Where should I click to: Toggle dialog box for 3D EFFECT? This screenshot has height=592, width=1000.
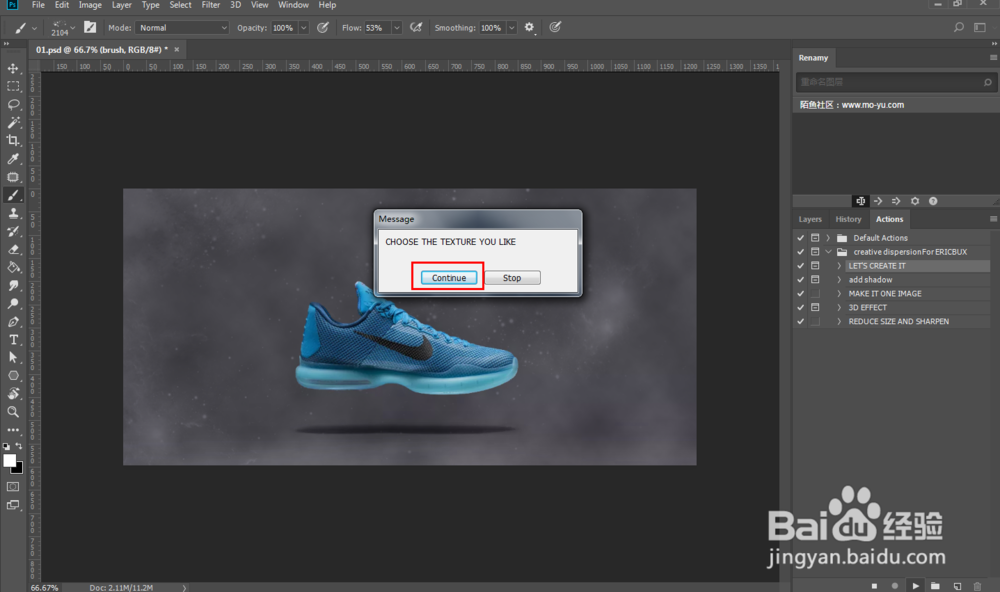pos(815,307)
